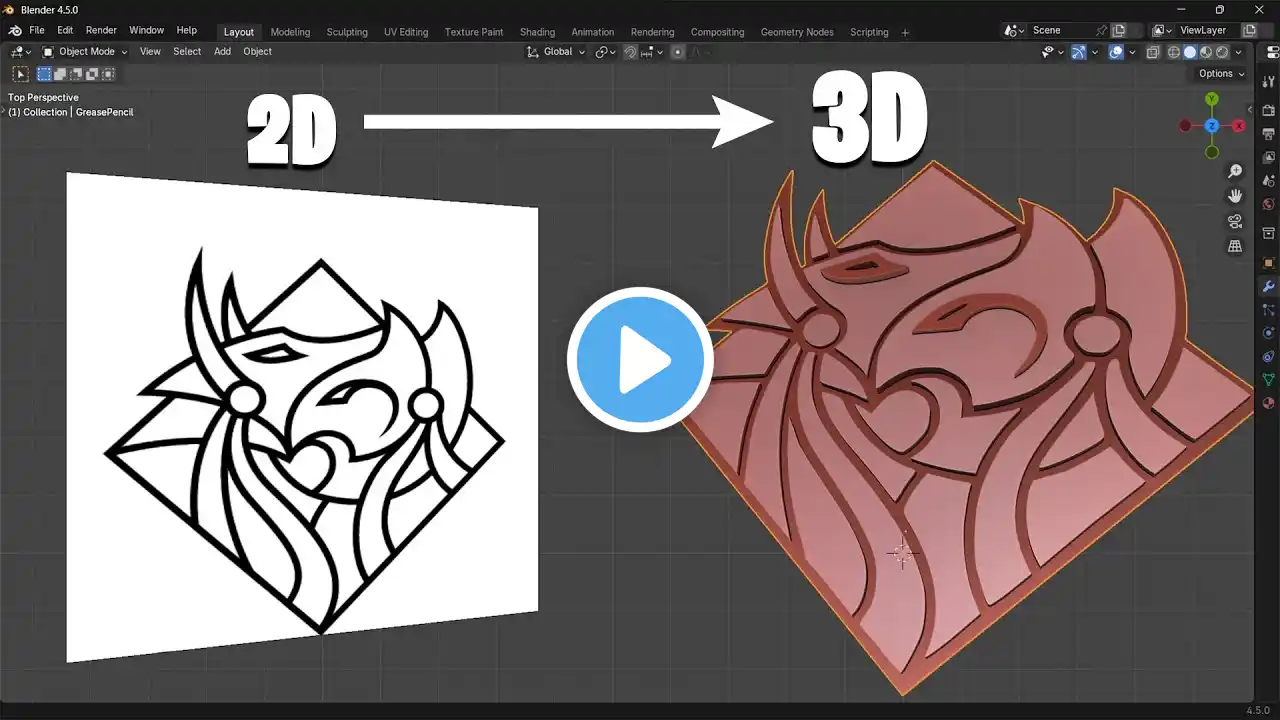Image resolution: width=1280 pixels, height=720 pixels.
Task: Toggle X-Ray mode
Action: click(x=1153, y=52)
